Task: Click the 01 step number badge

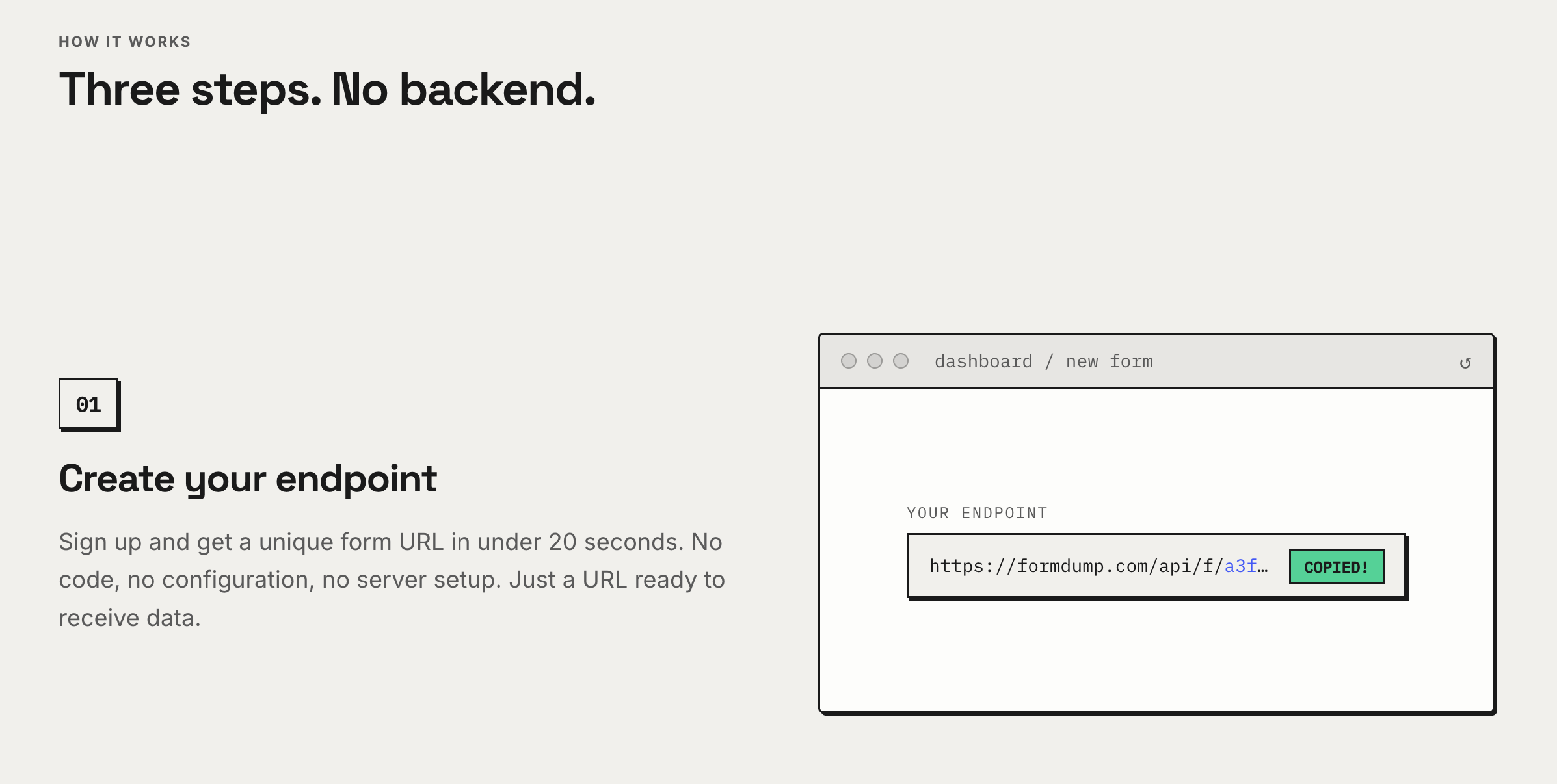Action: (x=89, y=404)
